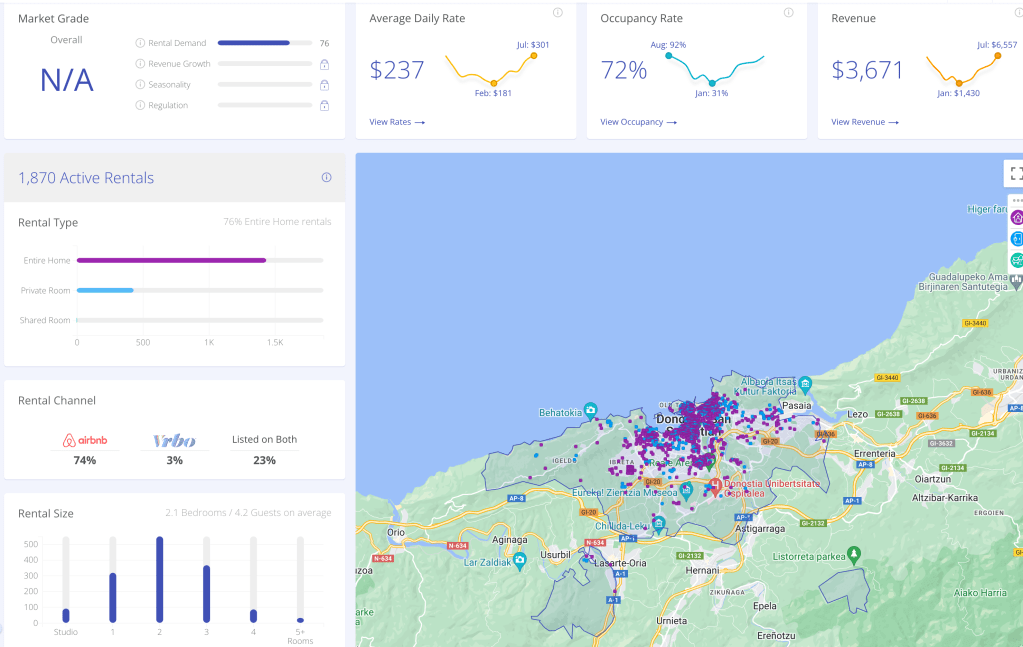Click the lock icon for Revenue Growth
Image resolution: width=1023 pixels, height=647 pixels.
[x=324, y=64]
